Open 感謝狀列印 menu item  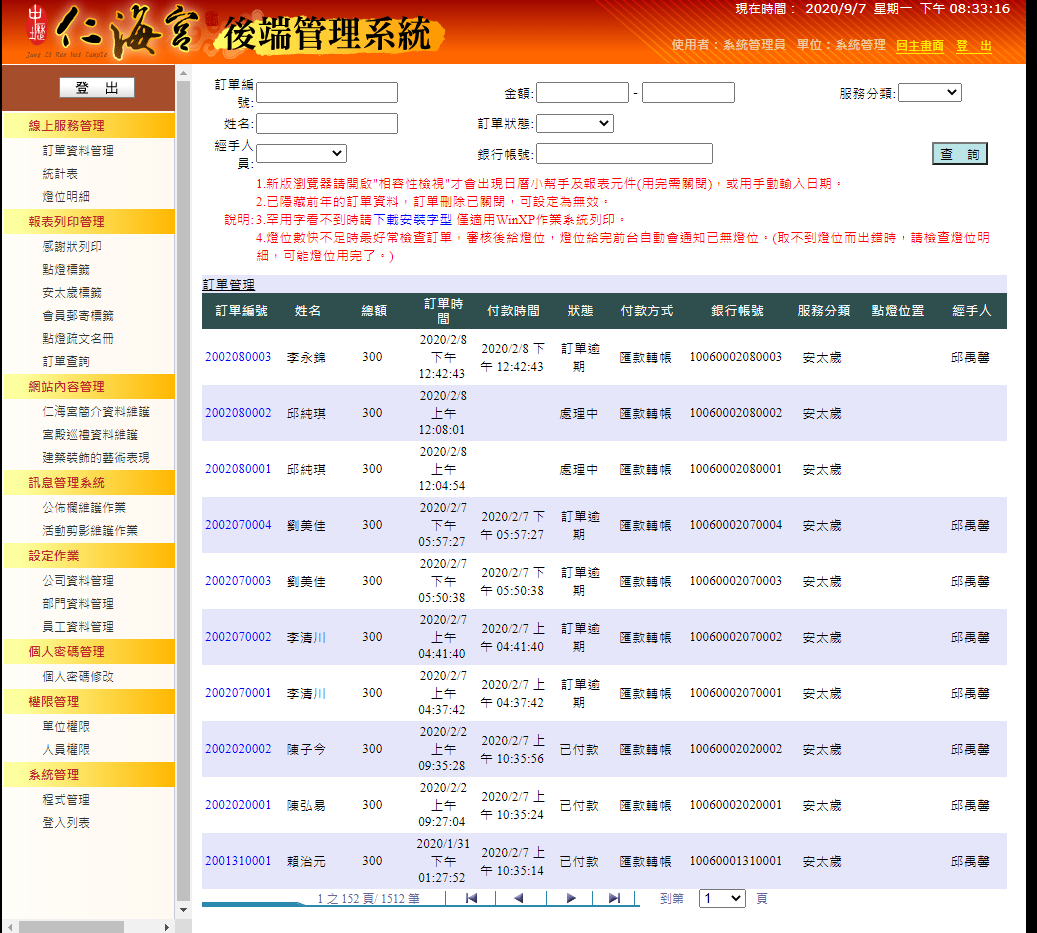pos(72,247)
